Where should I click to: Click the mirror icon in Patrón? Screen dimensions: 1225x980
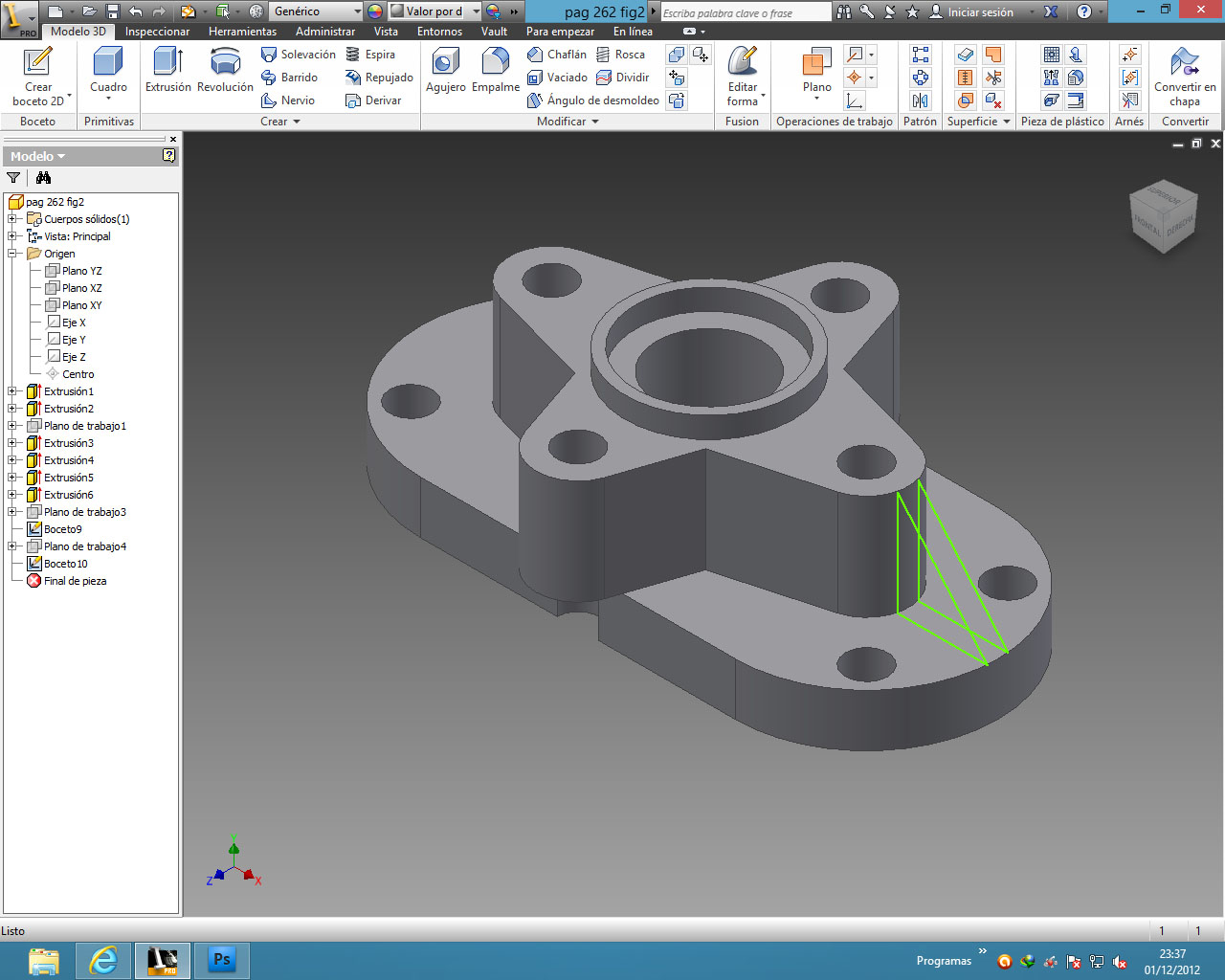click(921, 100)
